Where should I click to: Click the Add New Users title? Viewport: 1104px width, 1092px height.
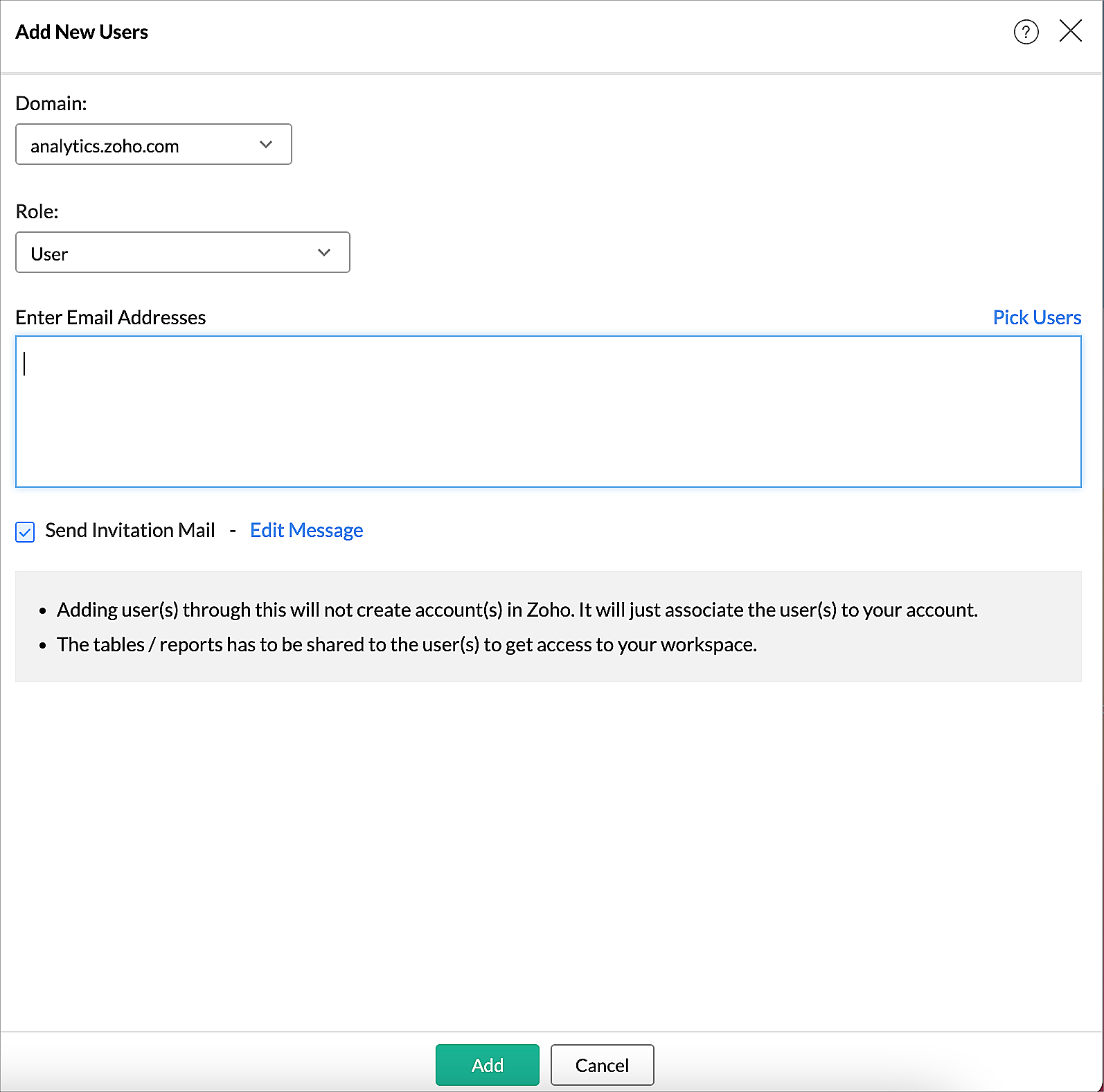(82, 33)
